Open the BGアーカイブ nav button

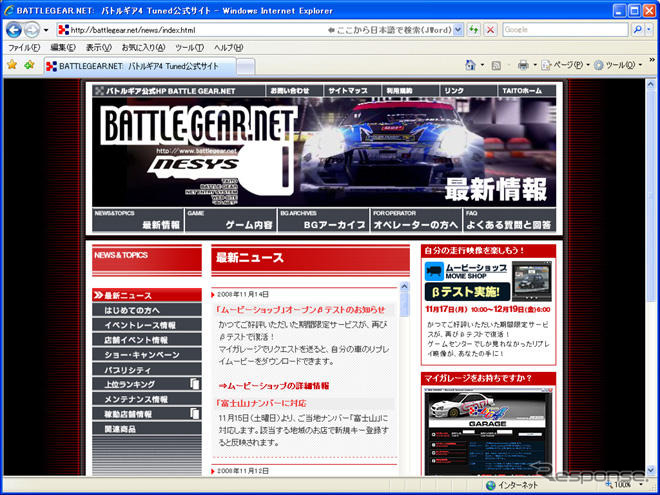tap(323, 220)
